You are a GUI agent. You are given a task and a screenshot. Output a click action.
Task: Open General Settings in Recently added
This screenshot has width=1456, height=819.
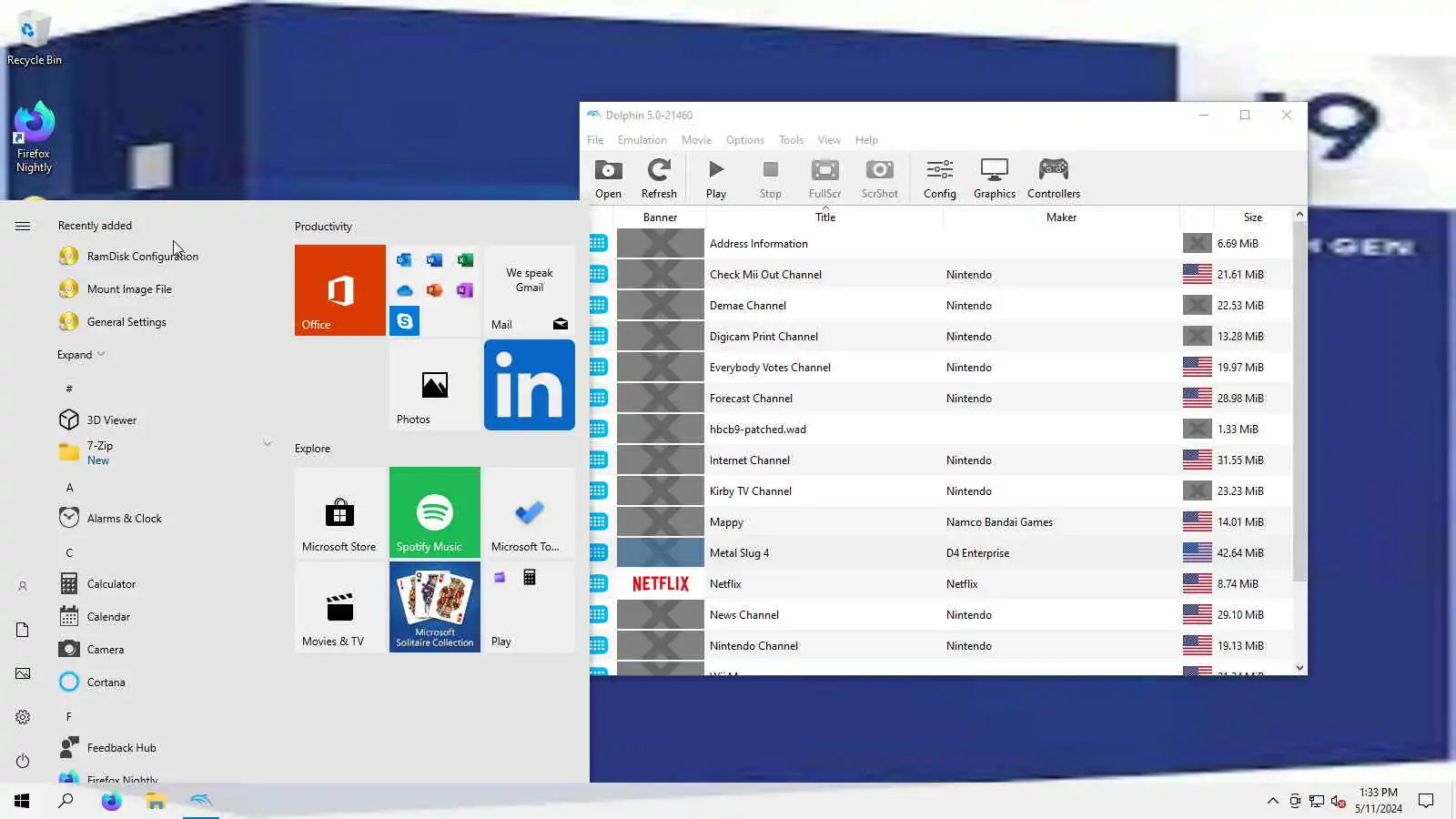point(164,322)
